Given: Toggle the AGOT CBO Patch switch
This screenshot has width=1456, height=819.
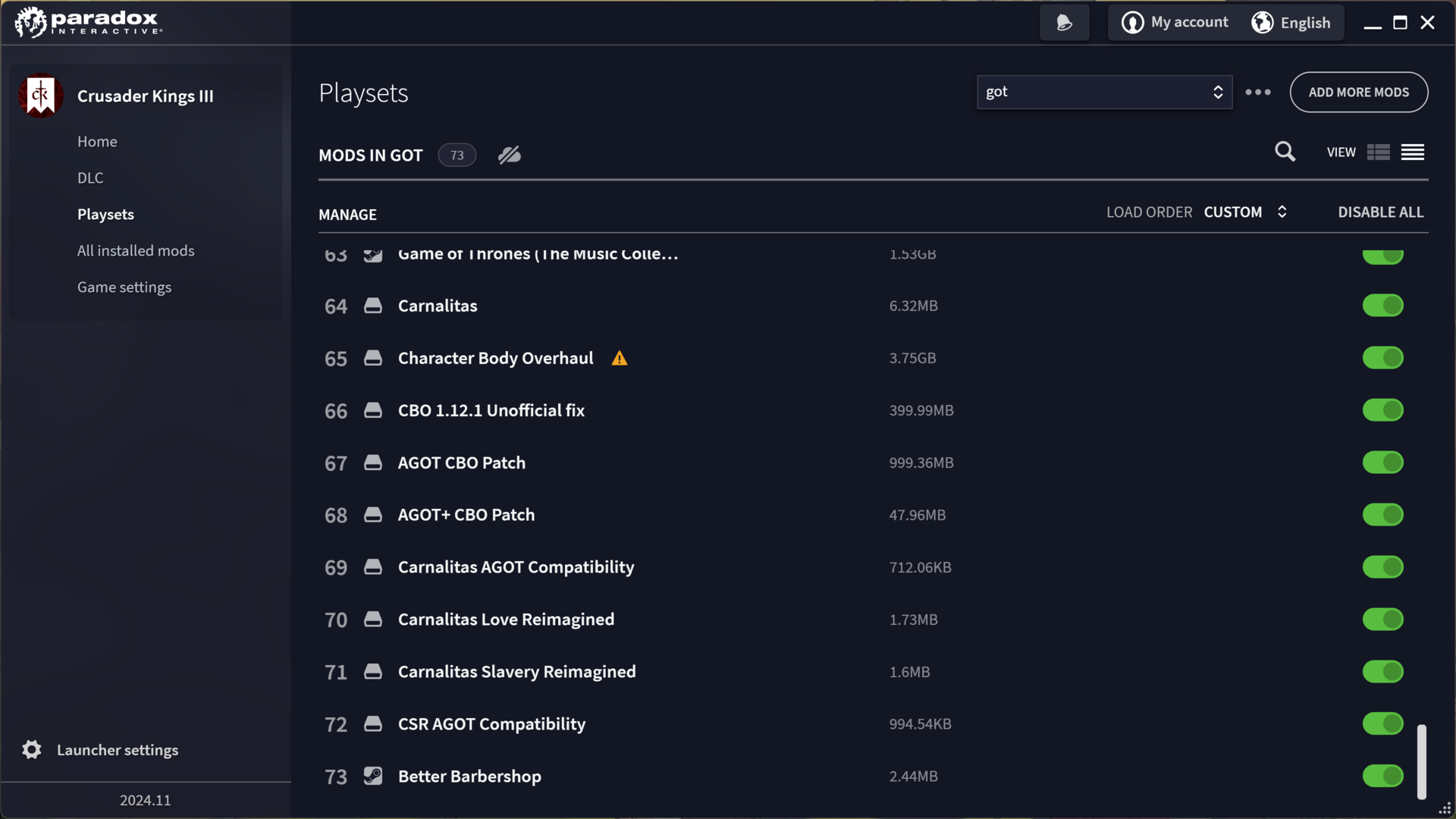Looking at the screenshot, I should 1382,463.
